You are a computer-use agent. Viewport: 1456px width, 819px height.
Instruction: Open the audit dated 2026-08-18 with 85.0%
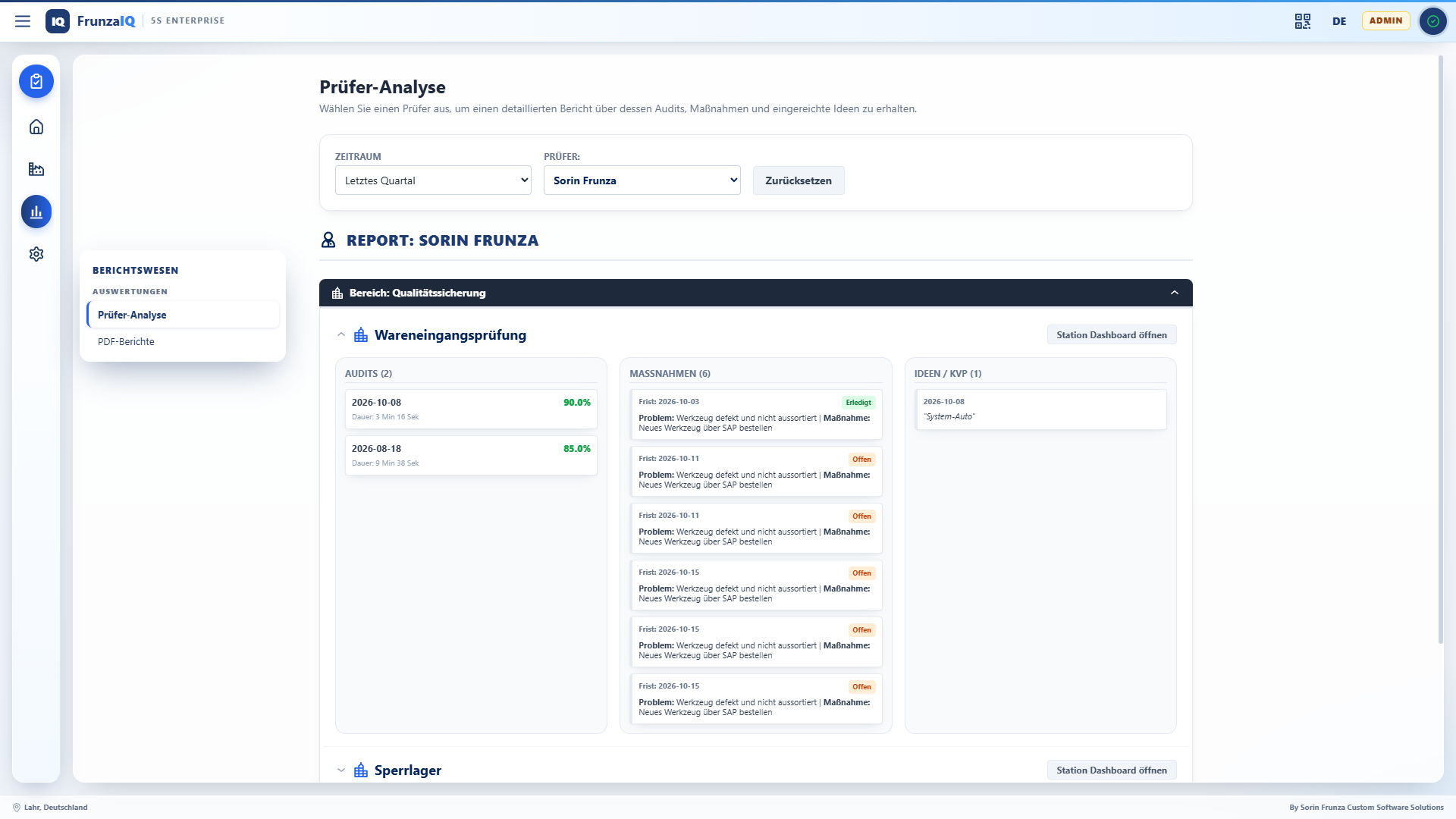471,456
